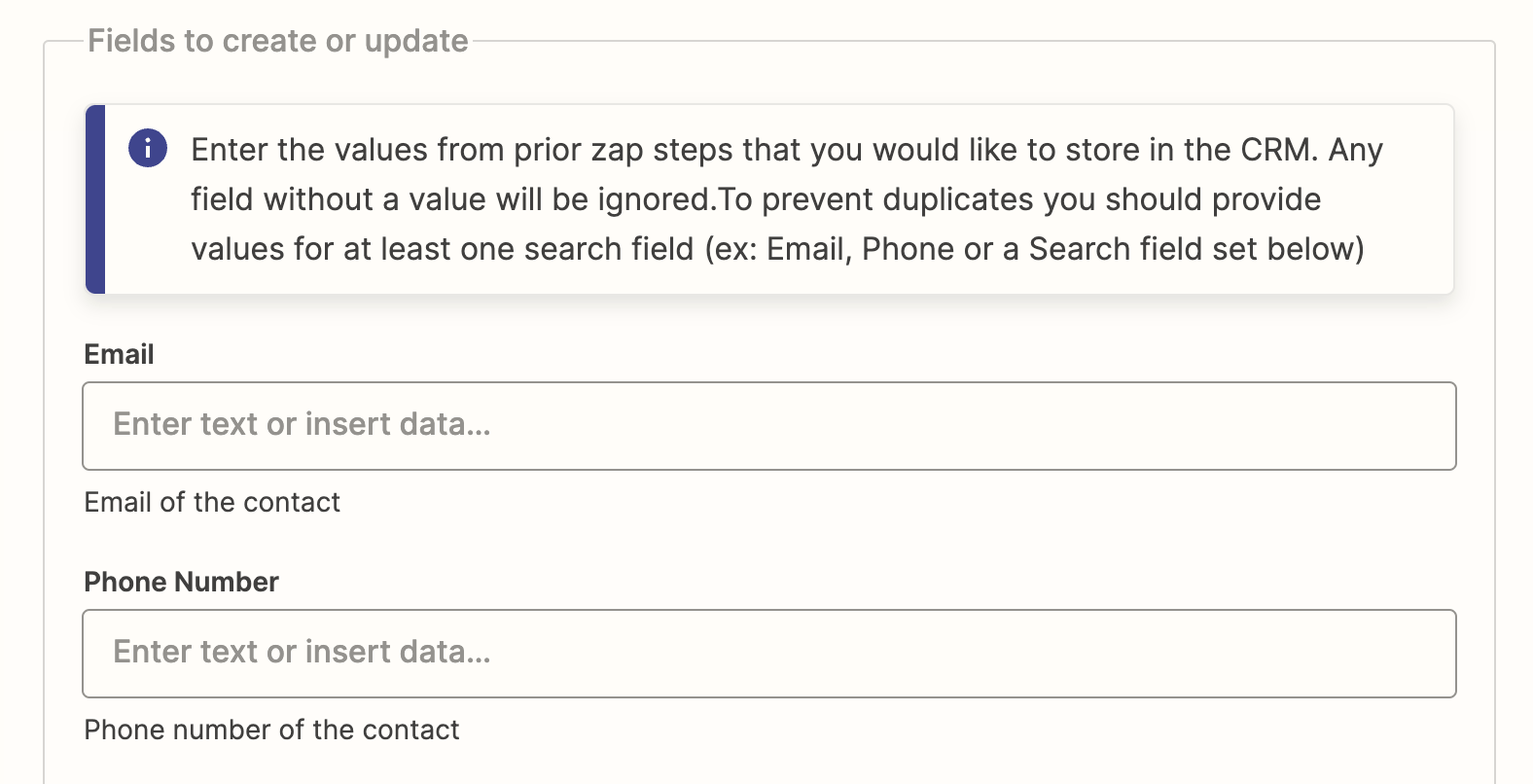
Task: Click the "Fields to create or update" heading
Action: (x=278, y=41)
